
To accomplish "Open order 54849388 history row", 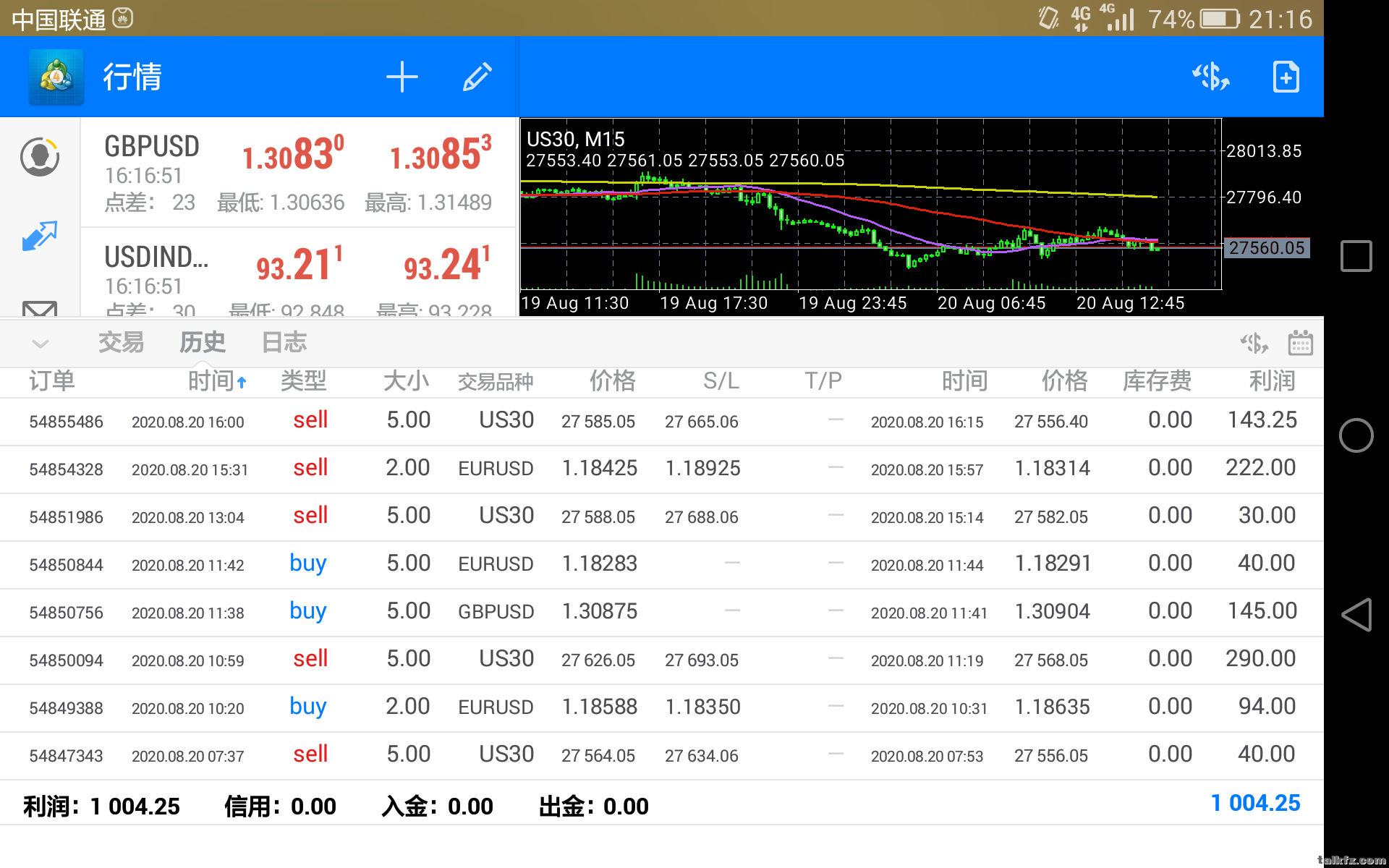I will point(662,707).
